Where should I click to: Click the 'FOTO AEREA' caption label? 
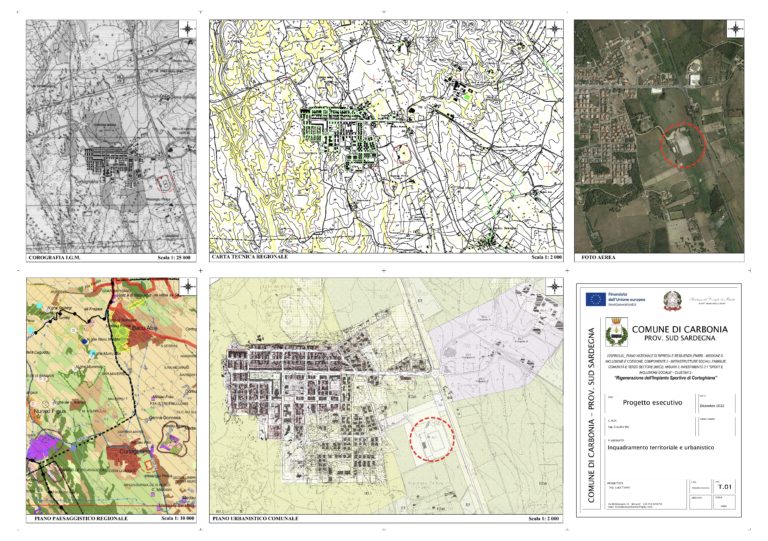point(598,258)
